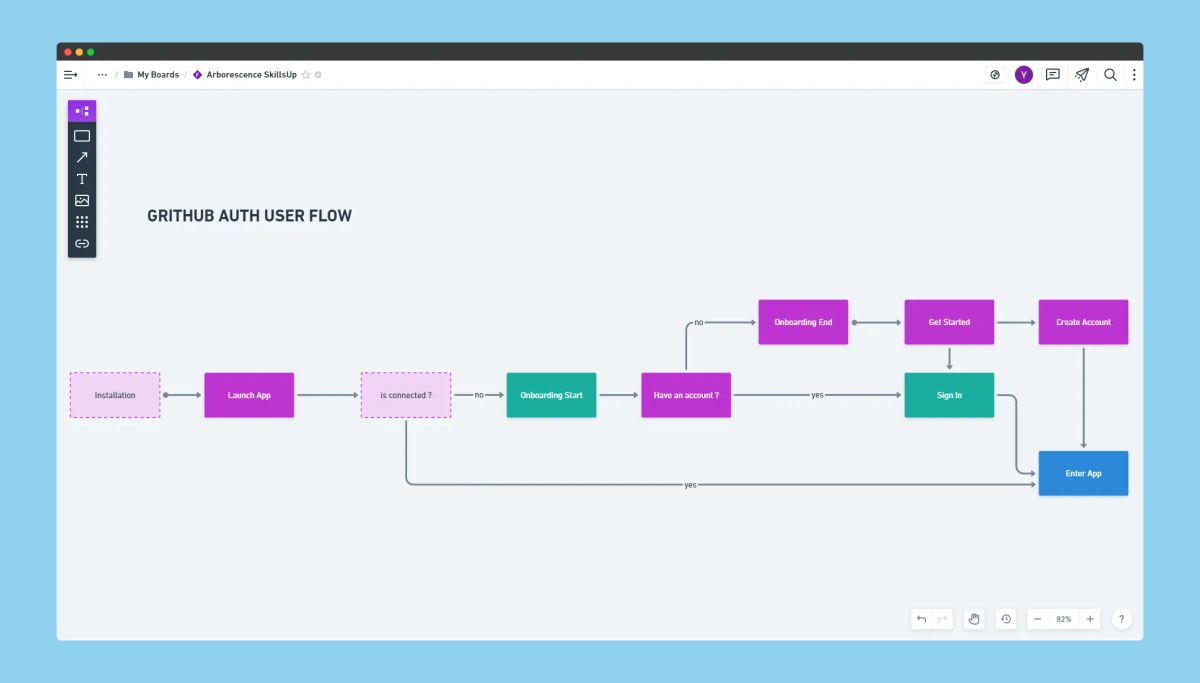Screen dimensions: 1200x683
Task: Click the 82% zoom level
Action: 1064,619
